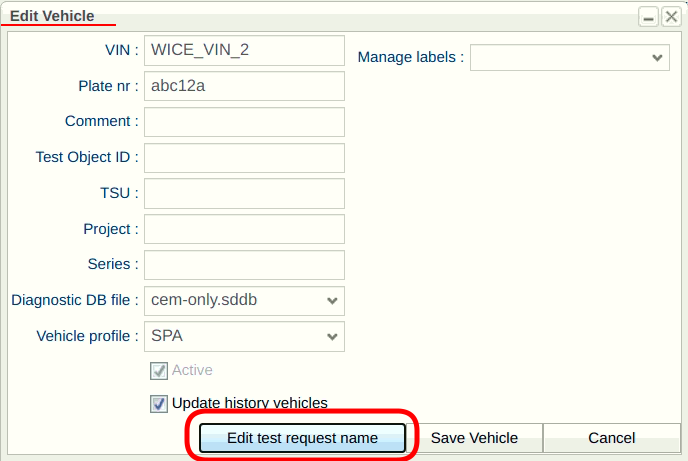Click the Test Object ID field
The width and height of the screenshot is (688, 461).
click(244, 158)
